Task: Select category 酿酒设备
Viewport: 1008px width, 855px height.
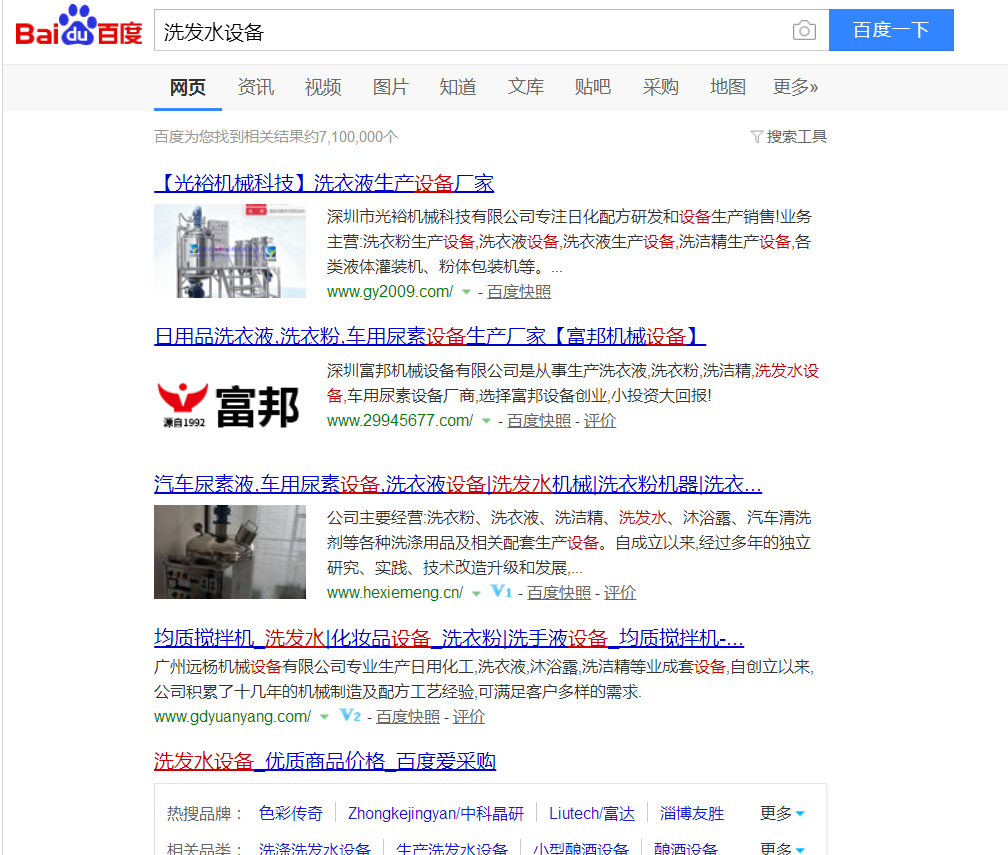Action: point(685,849)
